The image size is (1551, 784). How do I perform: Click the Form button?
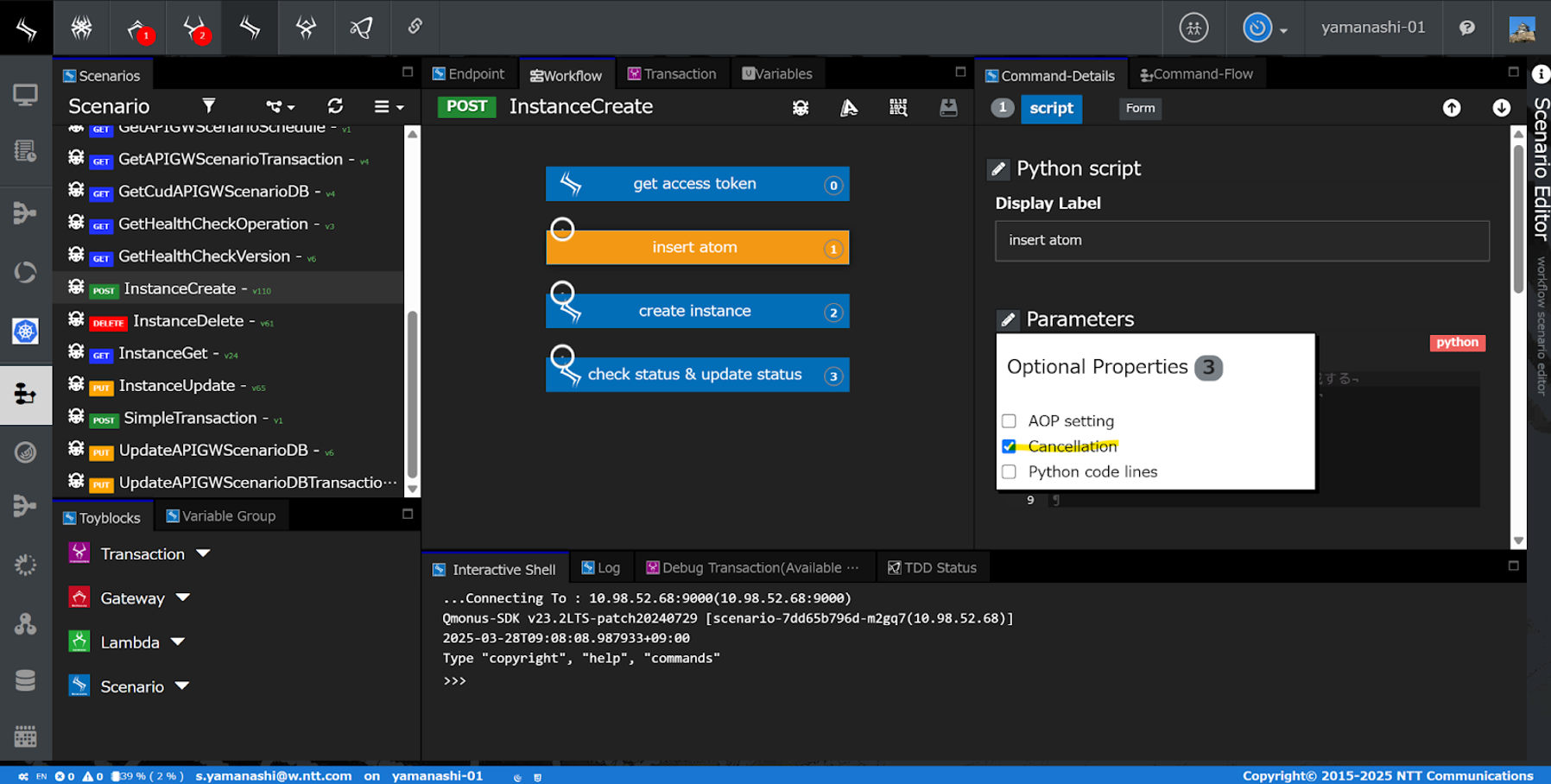pyautogui.click(x=1140, y=108)
